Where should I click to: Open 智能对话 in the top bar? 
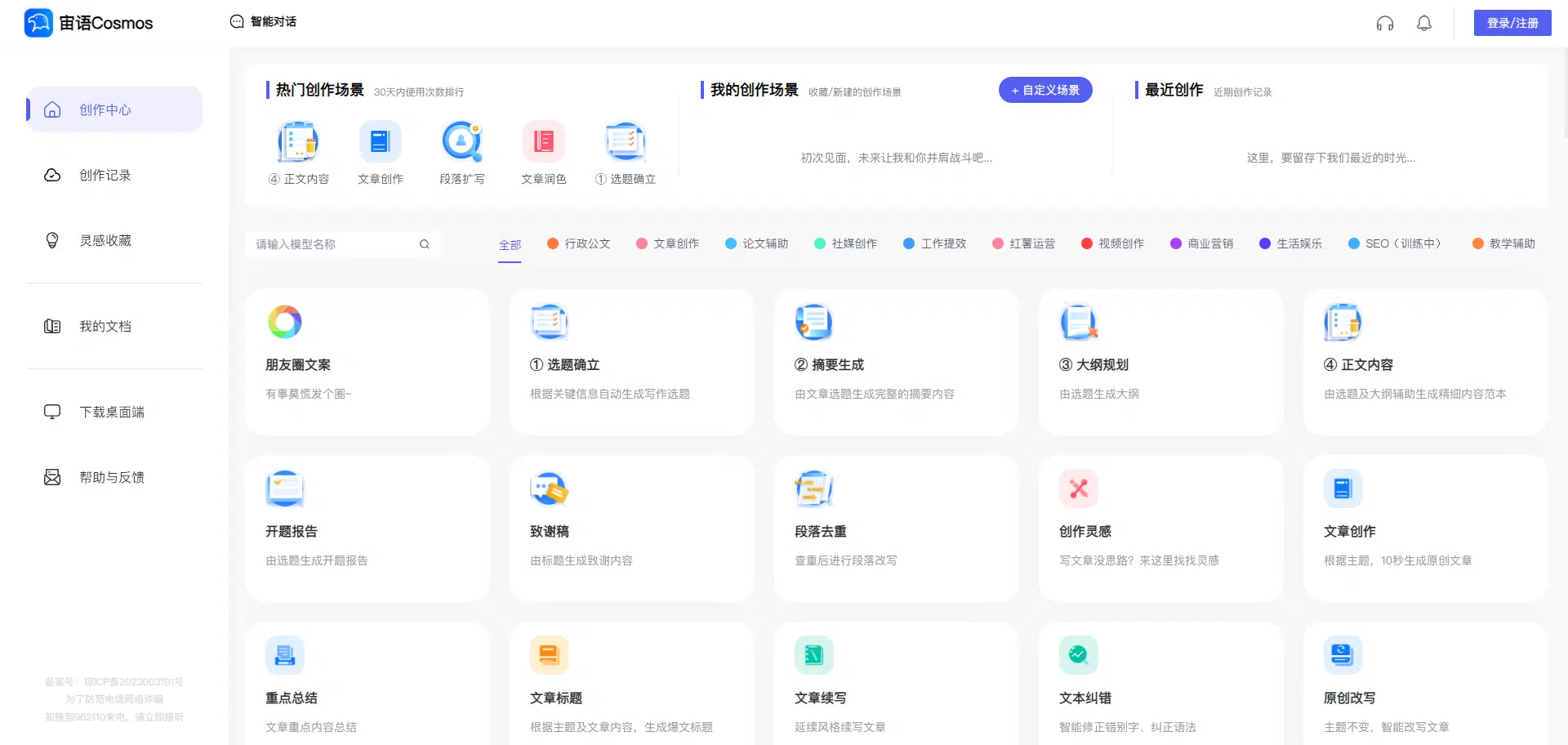click(264, 22)
